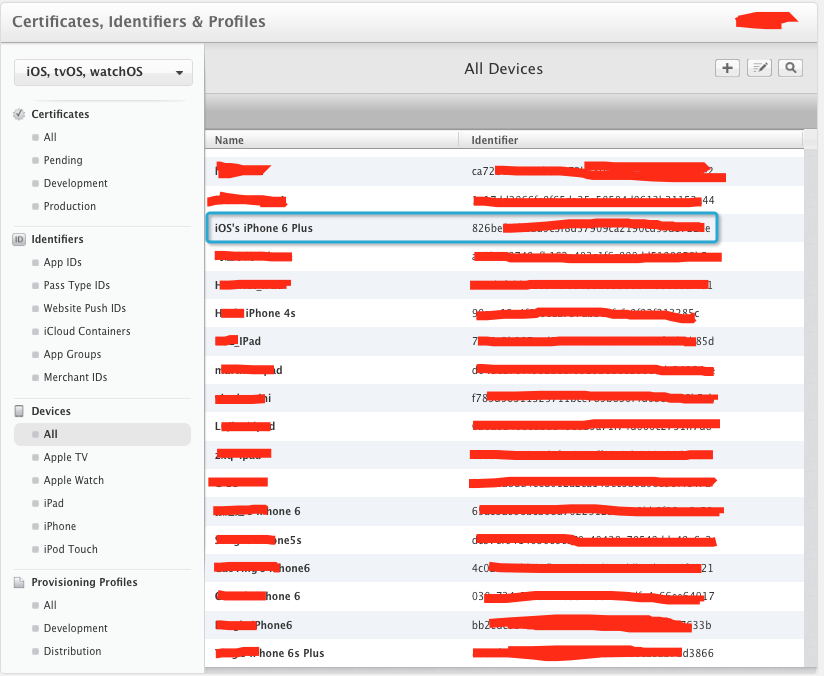Show iPhone devices
Viewport: 824px width, 676px height.
(59, 526)
